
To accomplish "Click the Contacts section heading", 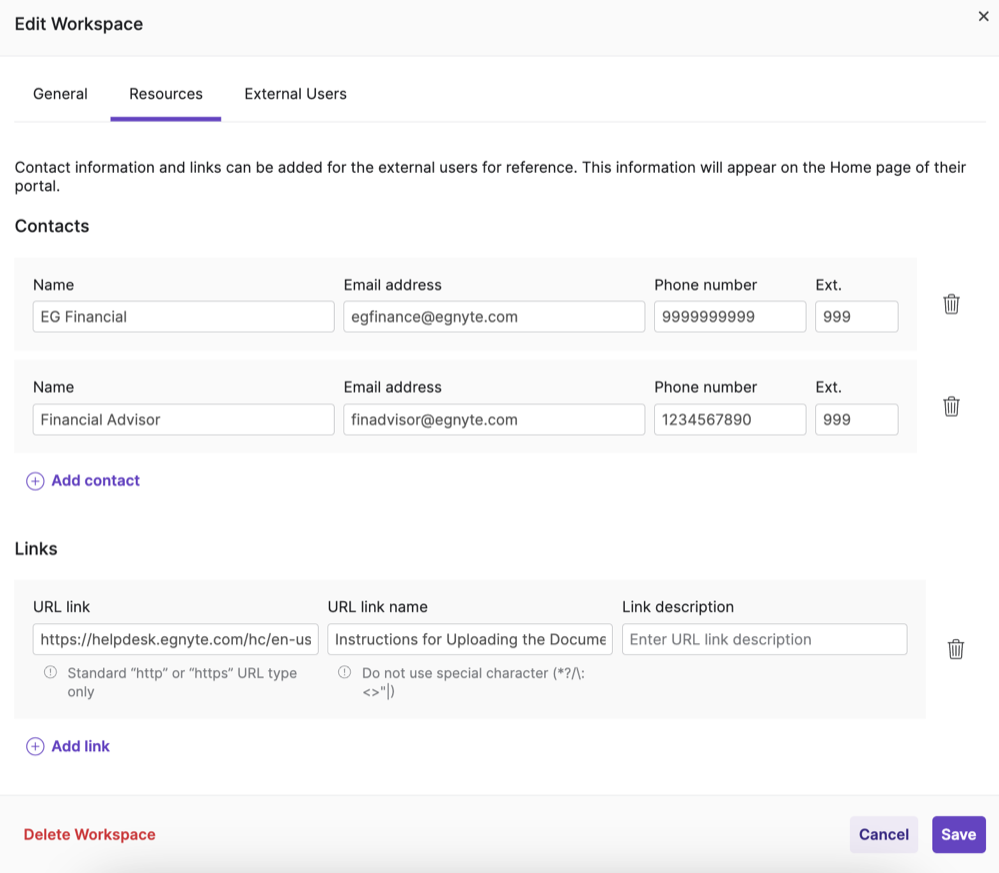I will click(x=52, y=226).
